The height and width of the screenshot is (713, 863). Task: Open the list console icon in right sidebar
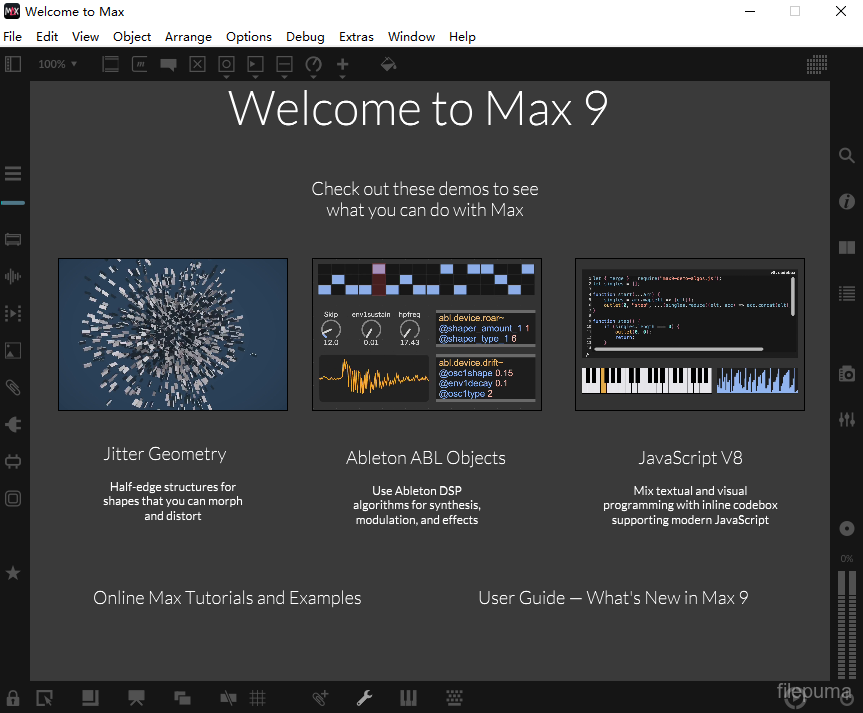pos(846,293)
